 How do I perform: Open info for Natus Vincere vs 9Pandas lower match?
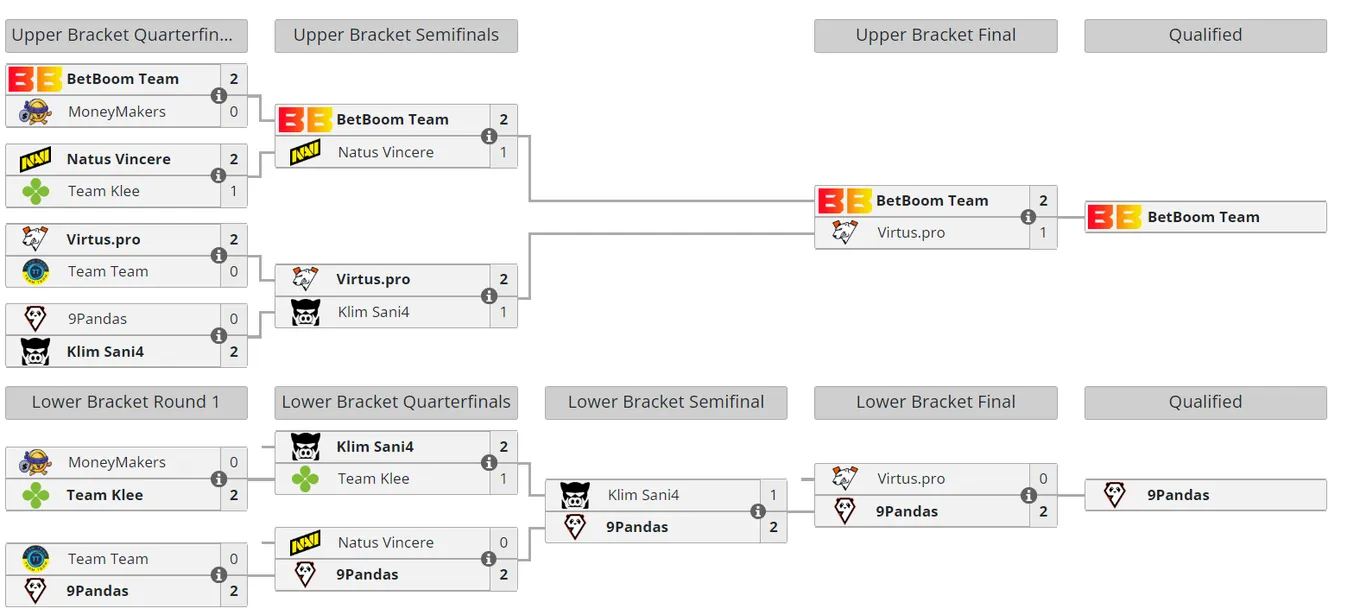(488, 559)
